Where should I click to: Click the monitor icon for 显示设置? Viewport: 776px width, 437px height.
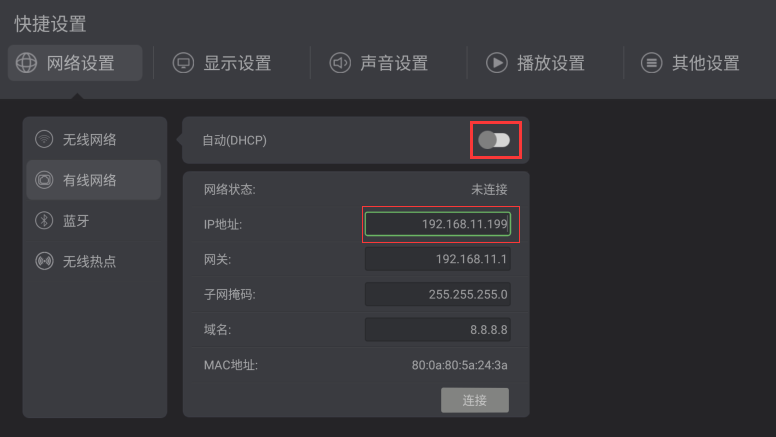point(183,63)
